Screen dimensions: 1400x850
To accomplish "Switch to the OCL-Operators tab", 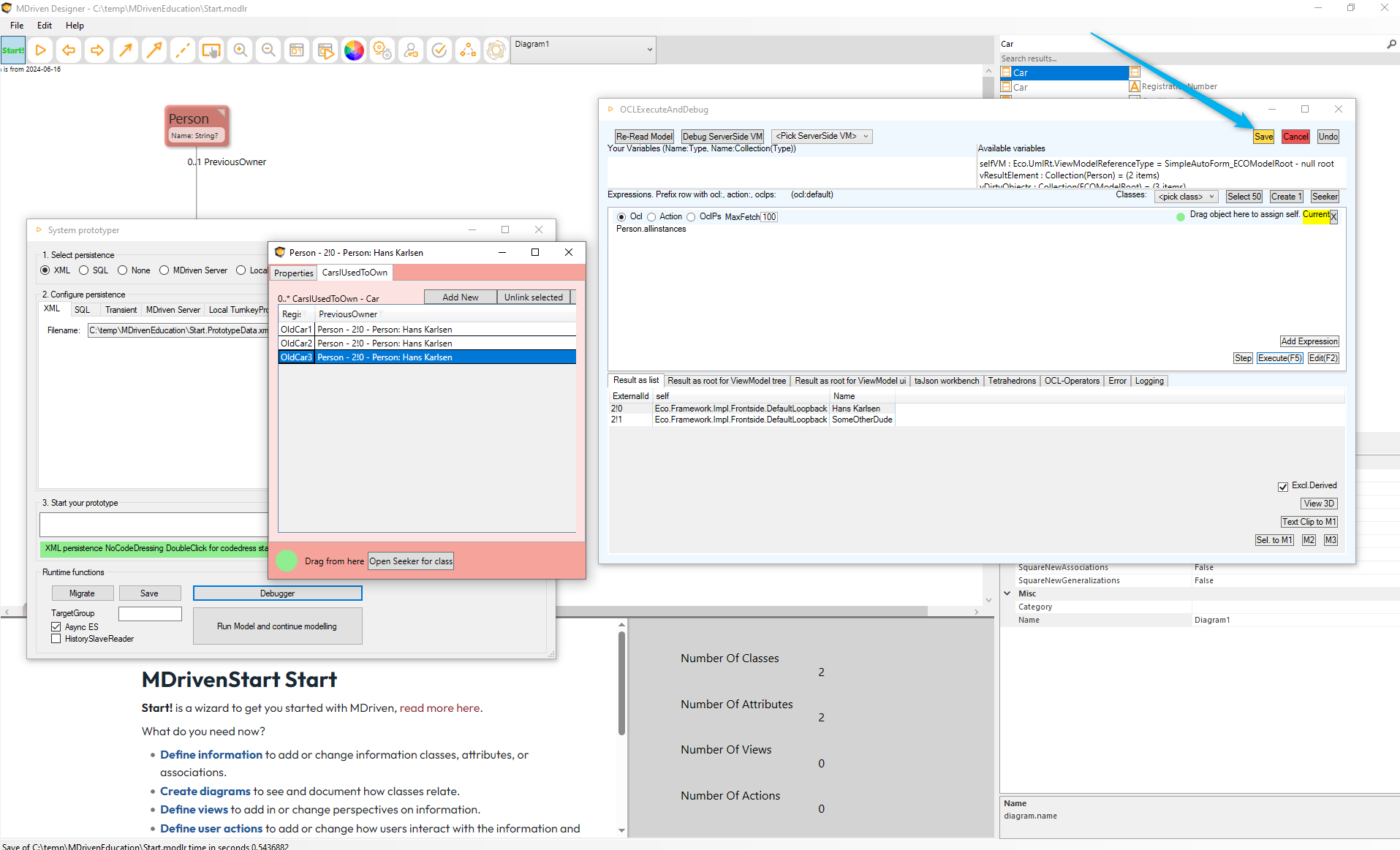I will (x=1071, y=381).
